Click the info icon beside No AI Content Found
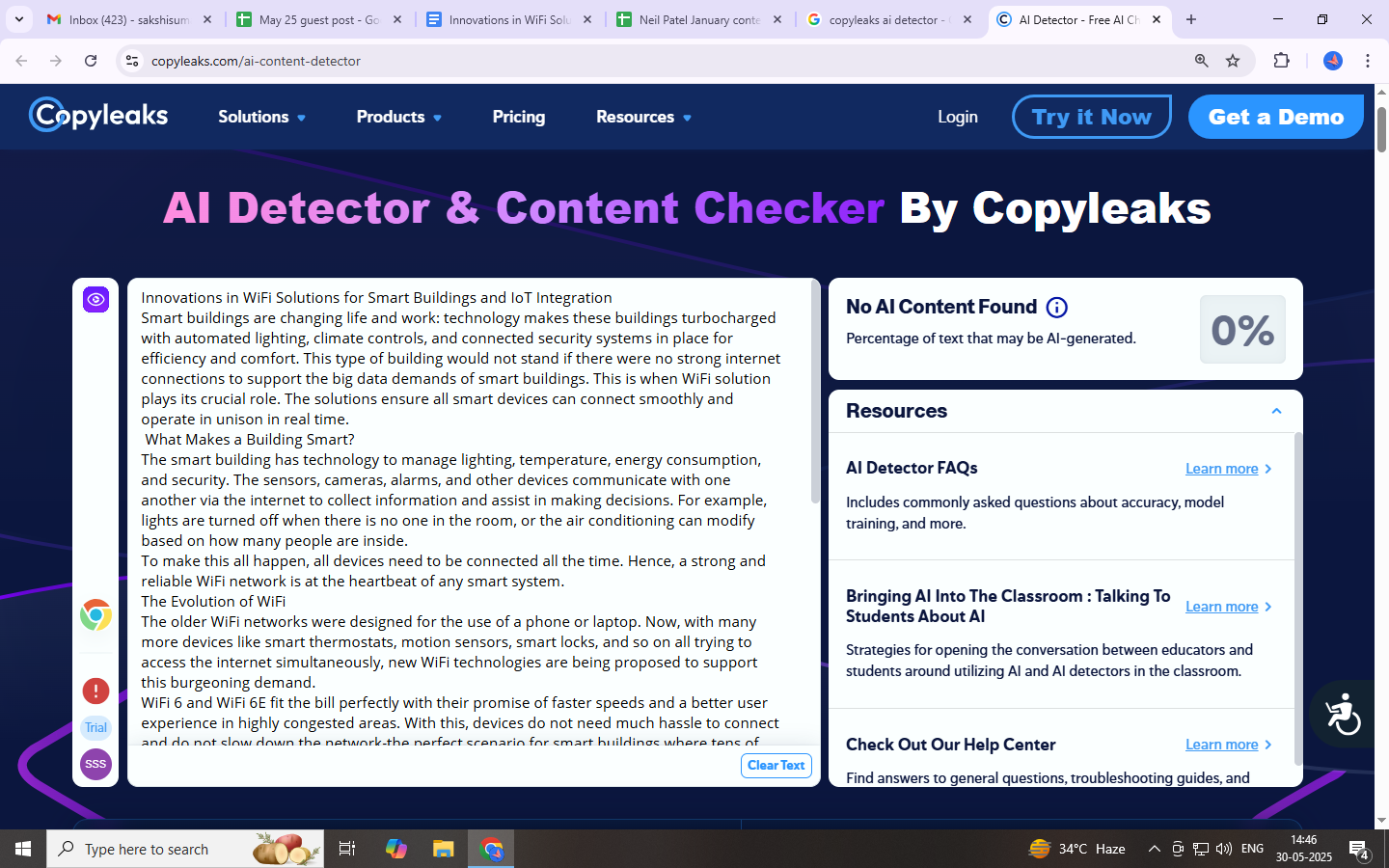Viewport: 1389px width, 868px height. tap(1057, 308)
